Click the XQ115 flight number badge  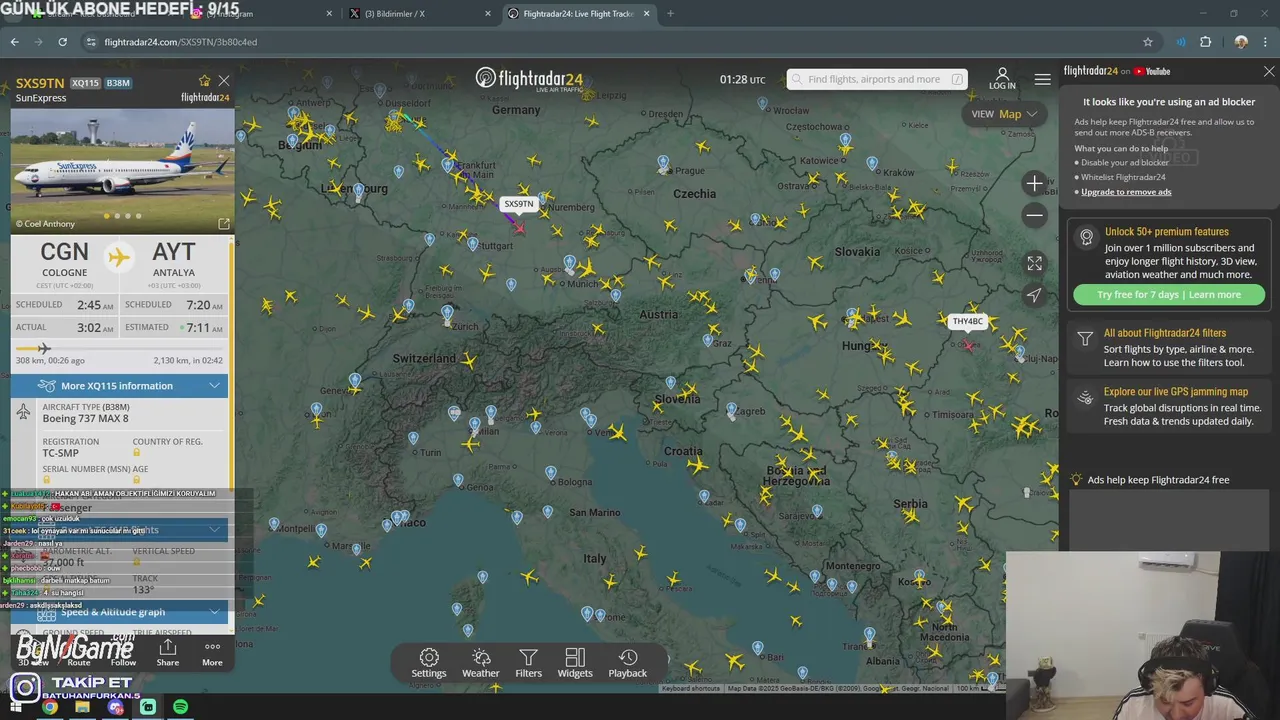[86, 83]
